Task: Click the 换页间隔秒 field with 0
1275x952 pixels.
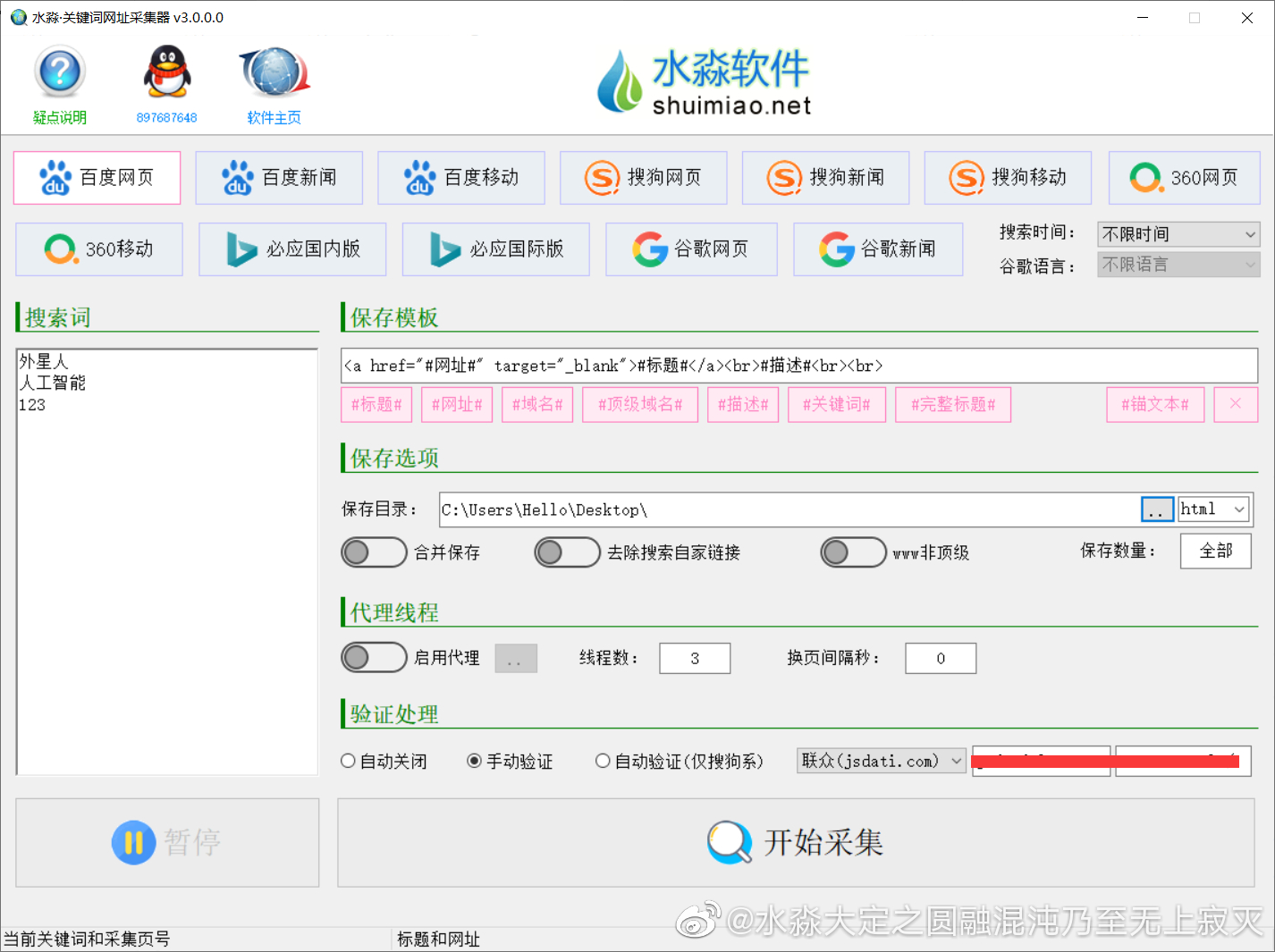Action: point(941,659)
